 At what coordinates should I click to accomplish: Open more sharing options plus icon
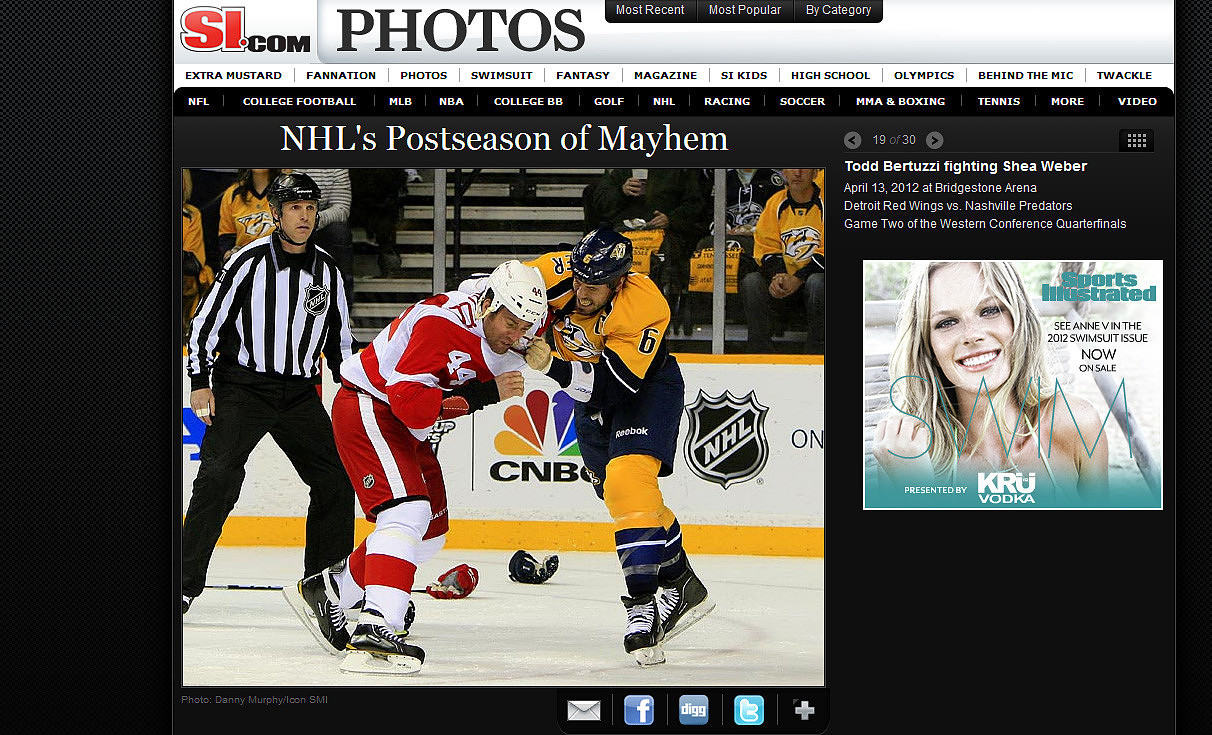[804, 710]
